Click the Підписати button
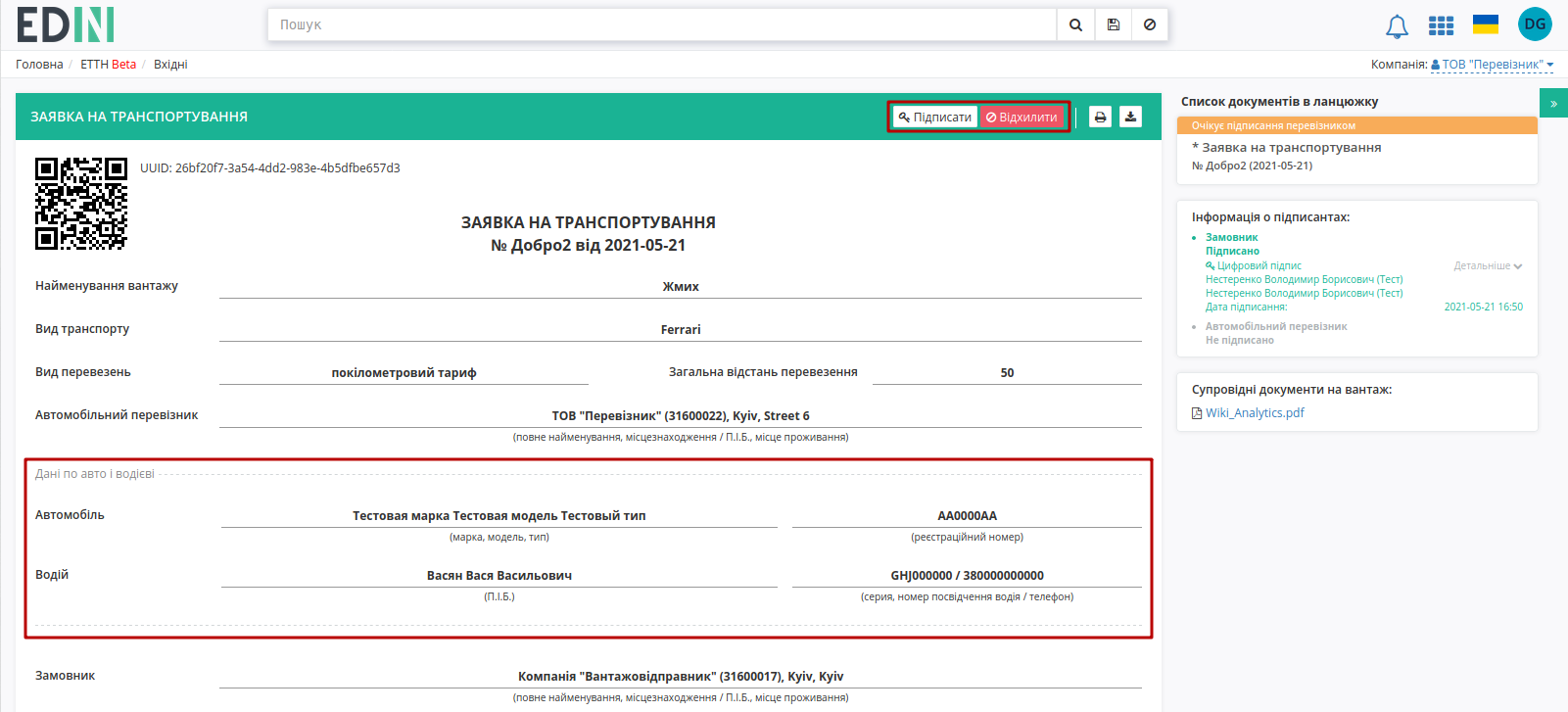 click(x=935, y=117)
